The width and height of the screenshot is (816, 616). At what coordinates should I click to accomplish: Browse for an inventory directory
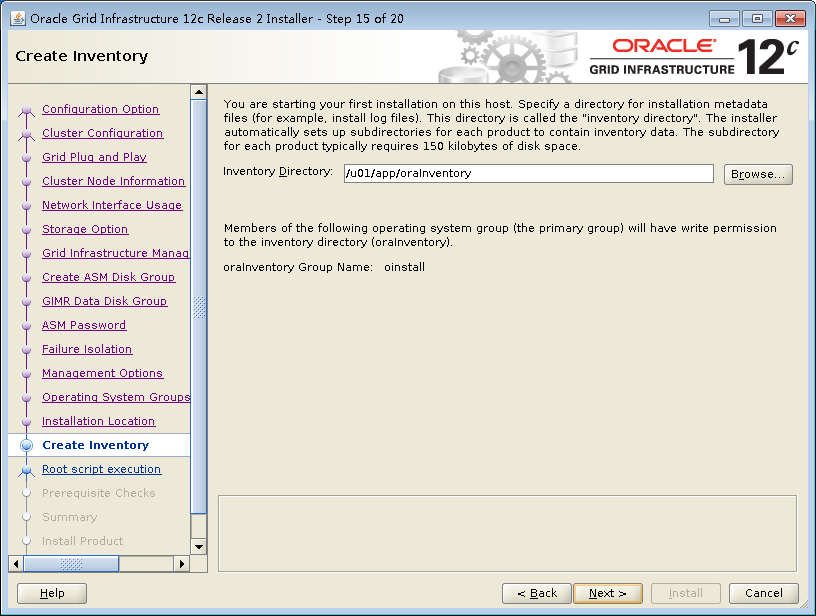(758, 174)
